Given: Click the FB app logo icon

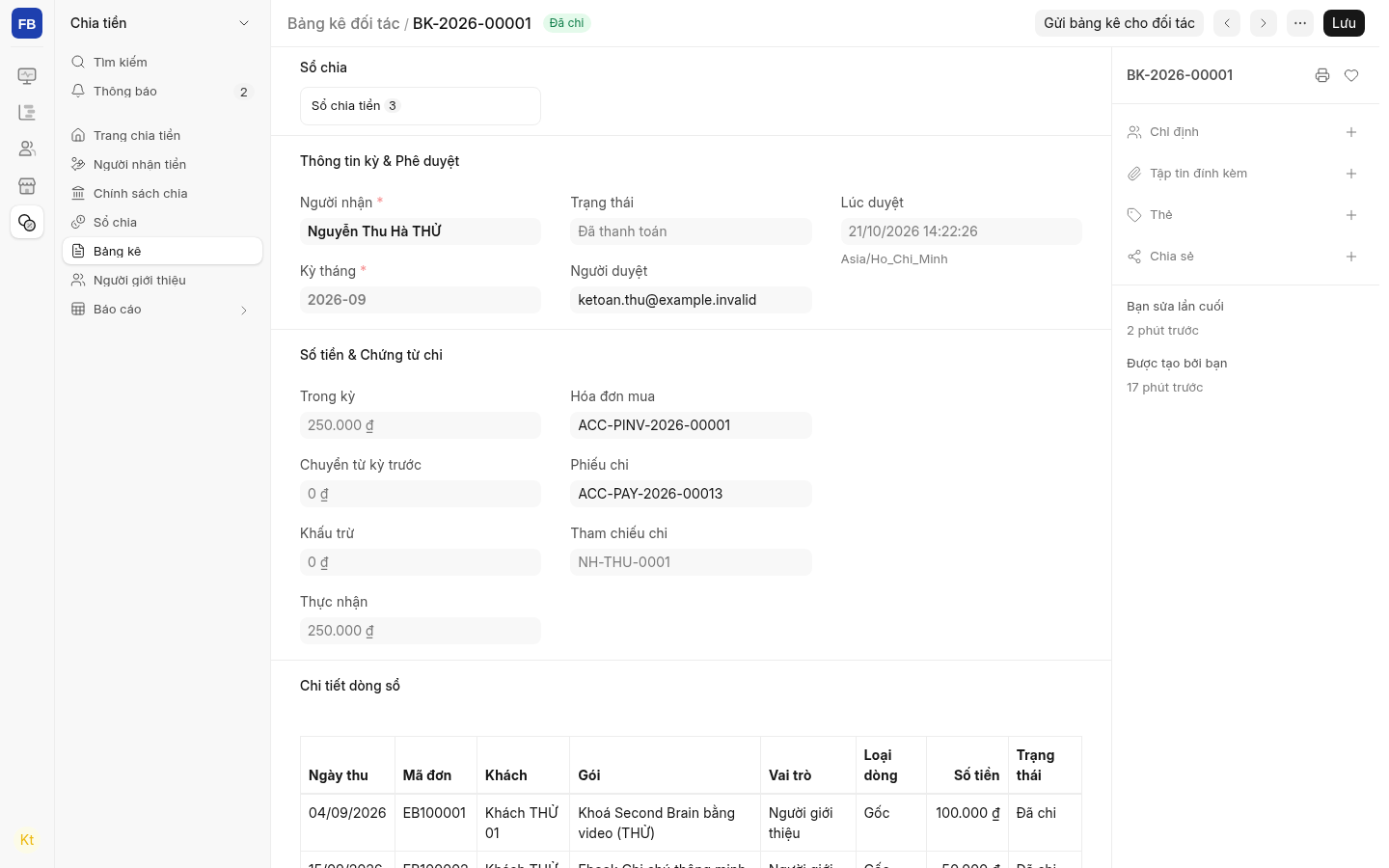Looking at the screenshot, I should pos(27,23).
